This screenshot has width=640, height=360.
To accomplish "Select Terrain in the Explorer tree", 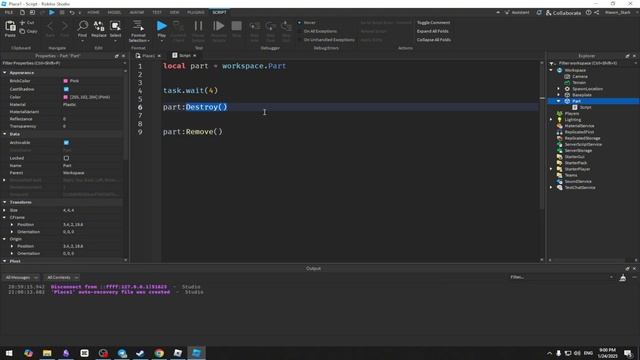I will (579, 82).
